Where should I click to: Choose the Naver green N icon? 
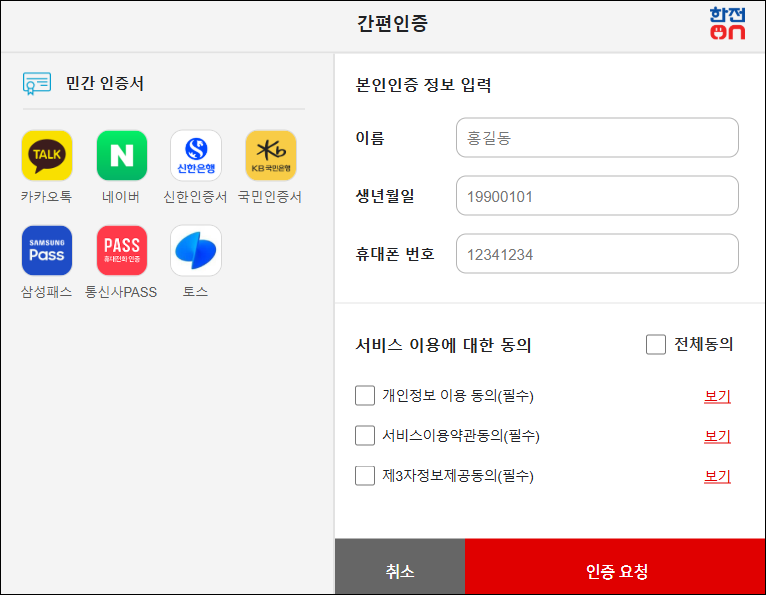coord(122,155)
